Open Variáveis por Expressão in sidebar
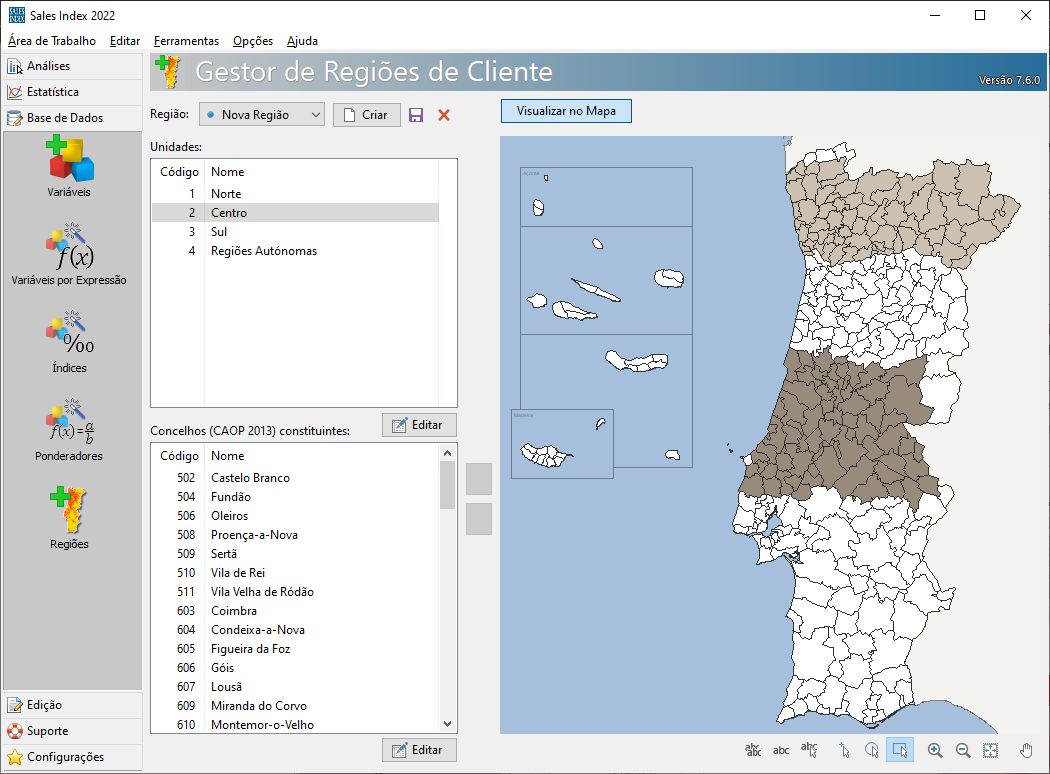This screenshot has width=1050, height=774. 69,254
